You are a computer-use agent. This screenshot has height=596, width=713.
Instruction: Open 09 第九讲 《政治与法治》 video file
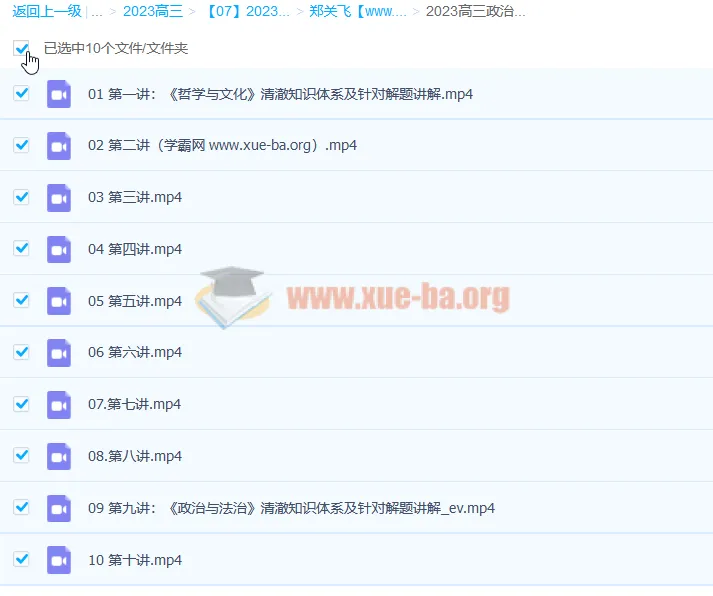[x=291, y=508]
